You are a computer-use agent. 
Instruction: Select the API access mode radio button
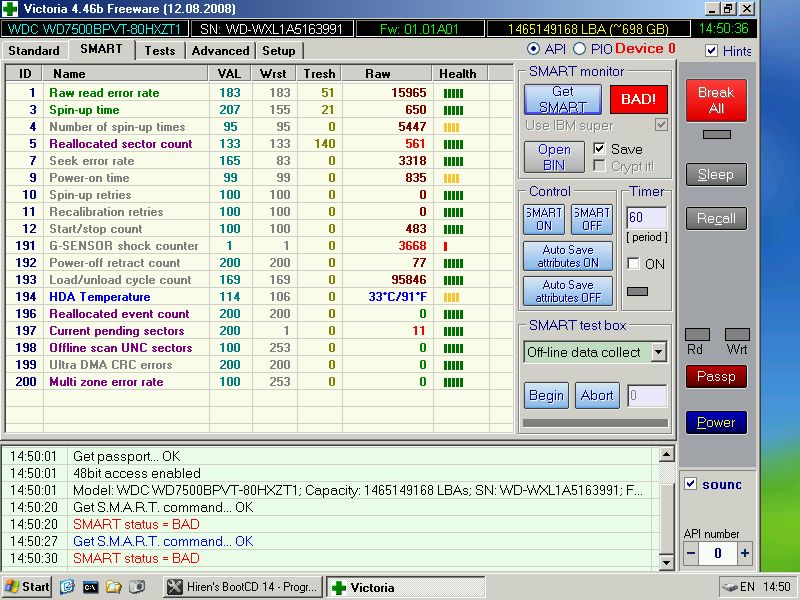pos(533,49)
